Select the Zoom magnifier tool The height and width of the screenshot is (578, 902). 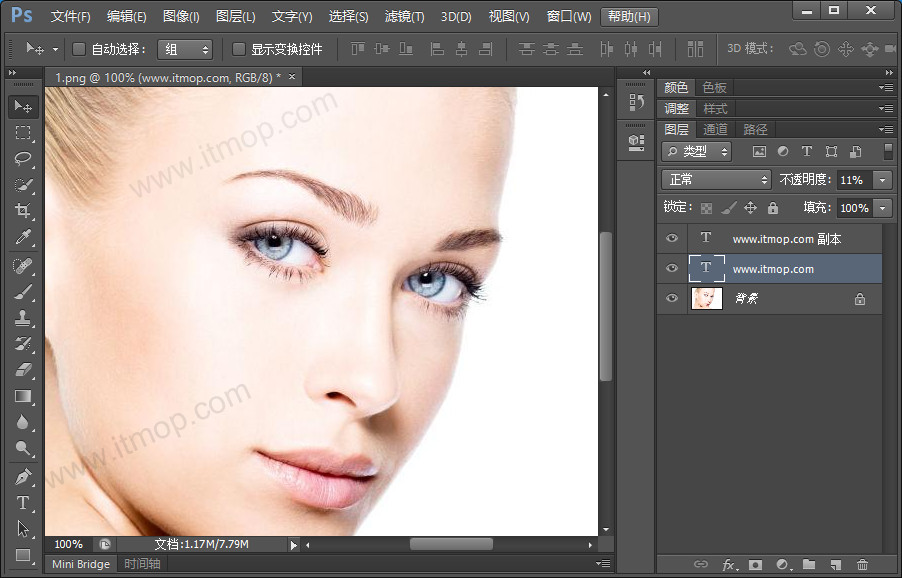click(23, 449)
